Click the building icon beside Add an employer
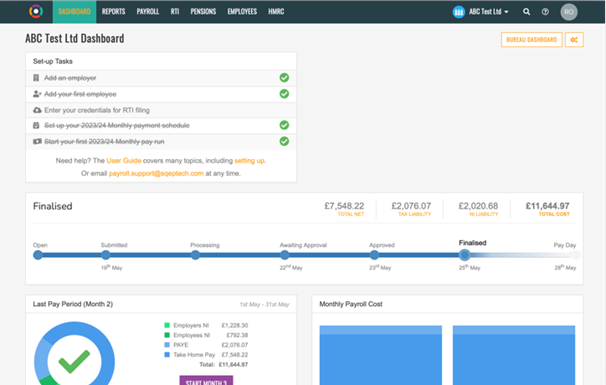 tap(36, 78)
